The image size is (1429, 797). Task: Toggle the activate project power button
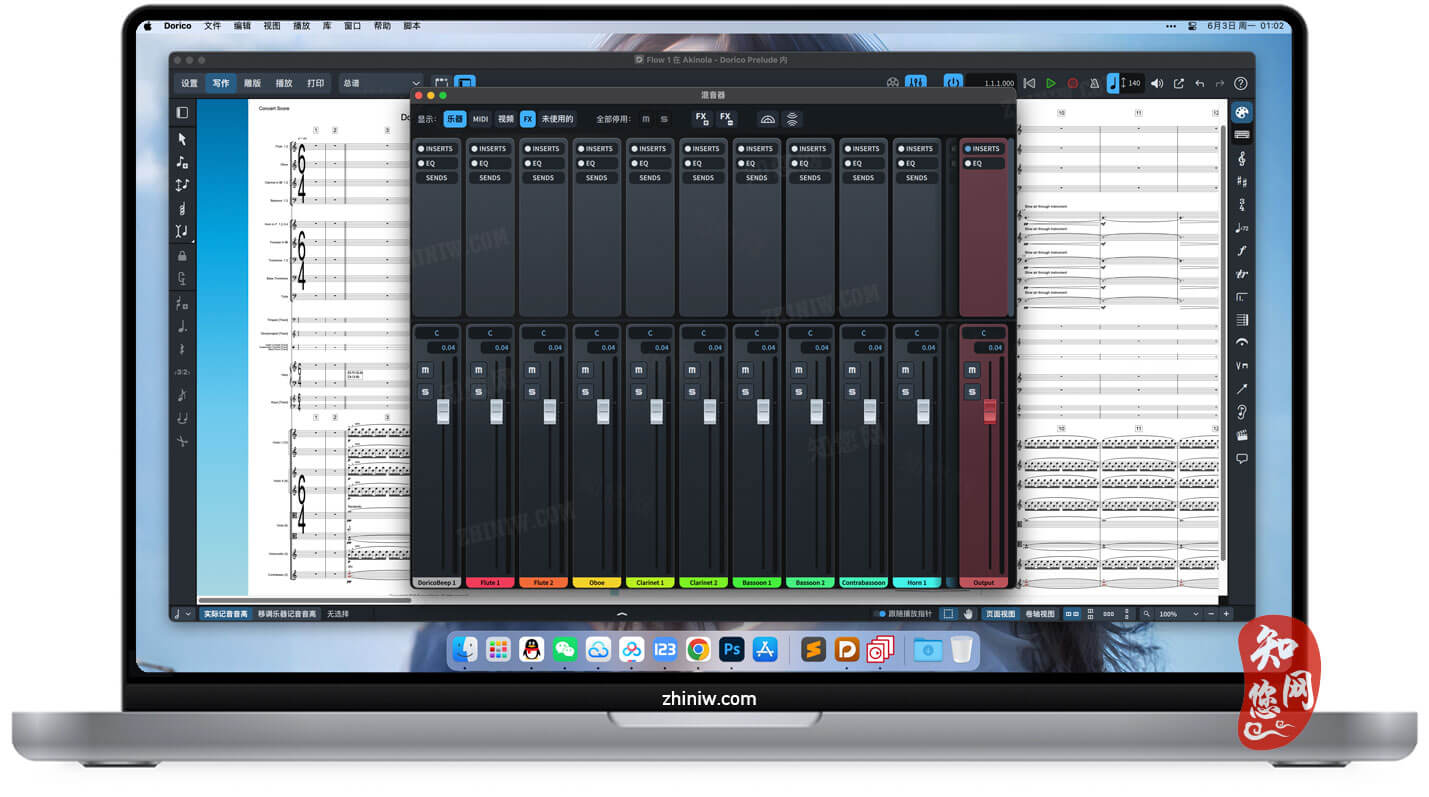[x=953, y=83]
